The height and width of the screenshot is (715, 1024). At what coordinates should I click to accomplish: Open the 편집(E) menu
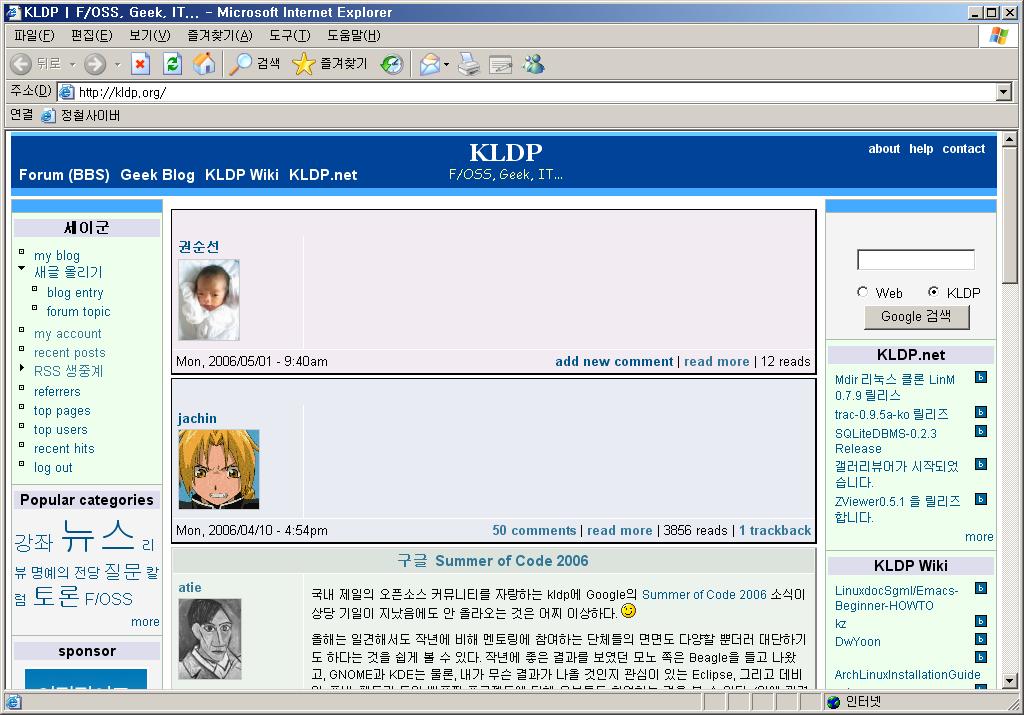(x=91, y=35)
